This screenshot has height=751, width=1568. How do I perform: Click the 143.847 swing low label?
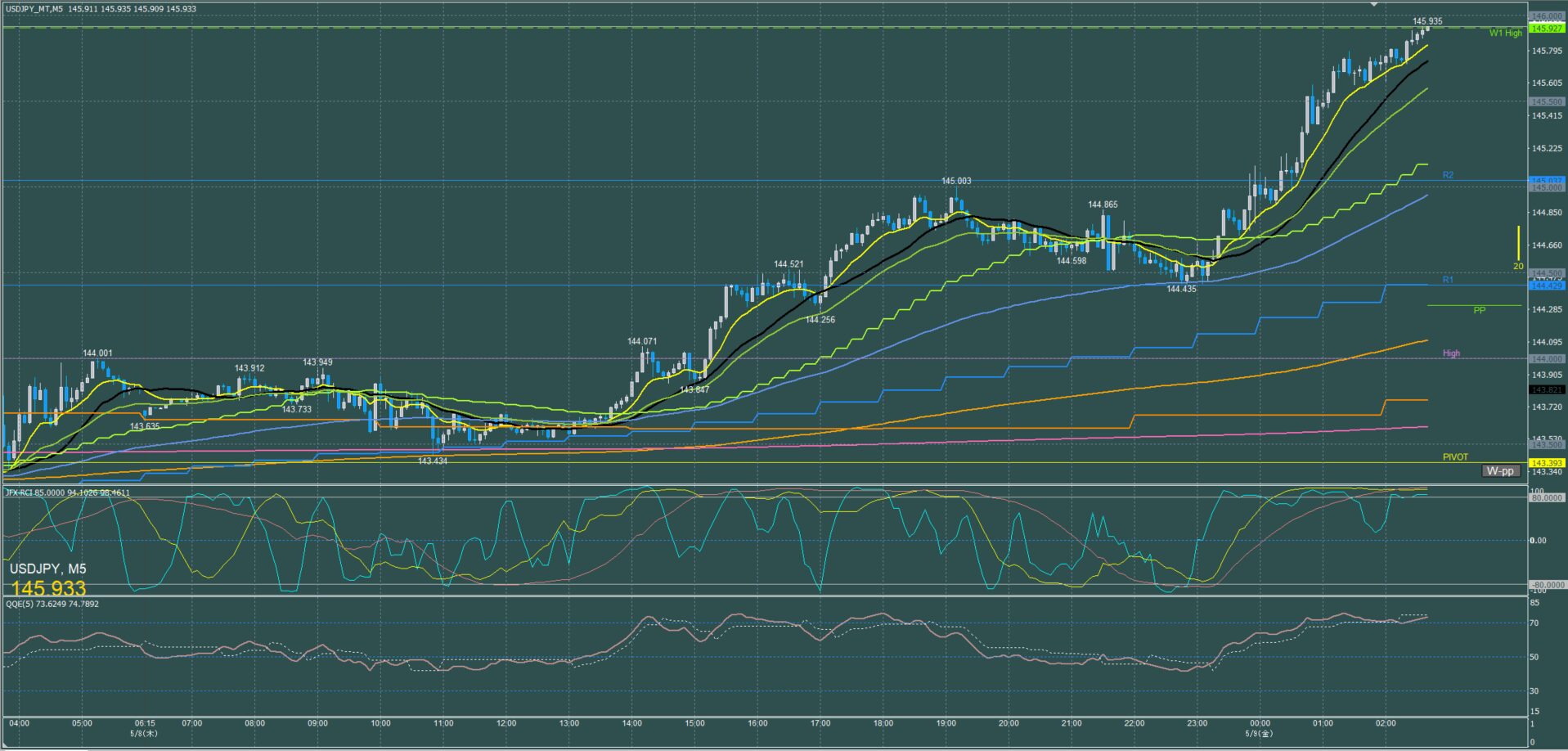(694, 390)
